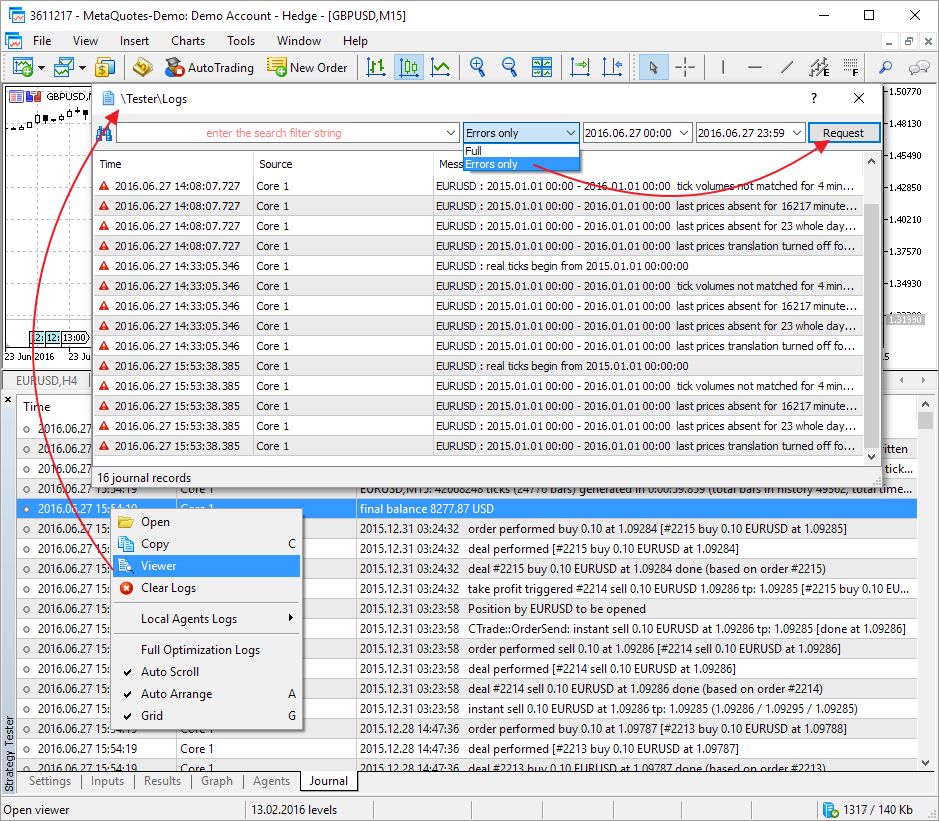The image size is (939, 821).
Task: Select Fibonacci Retracement tool
Action: [851, 67]
